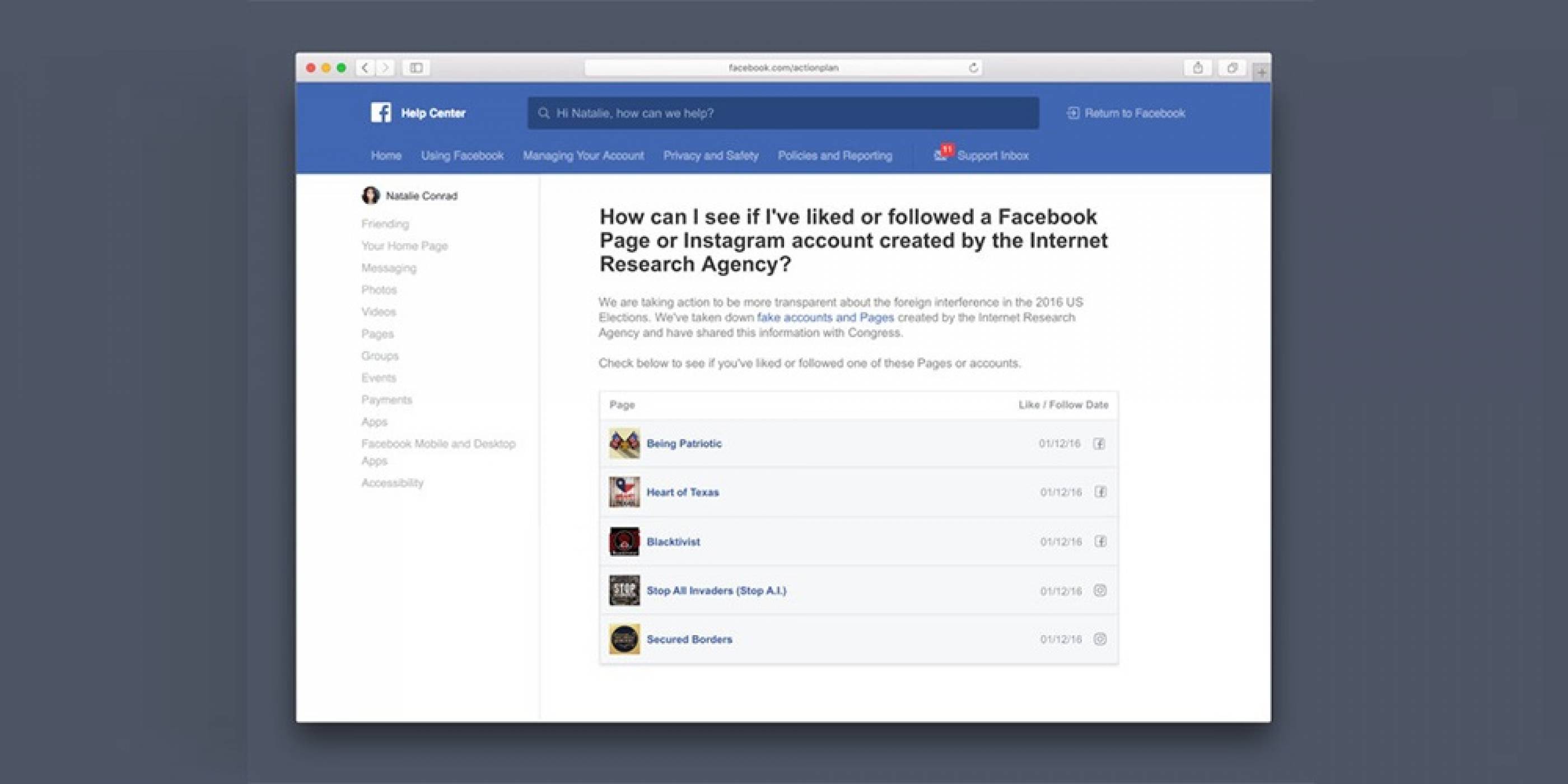Image resolution: width=1568 pixels, height=784 pixels.
Task: Select Apps in the sidebar
Action: tap(374, 422)
